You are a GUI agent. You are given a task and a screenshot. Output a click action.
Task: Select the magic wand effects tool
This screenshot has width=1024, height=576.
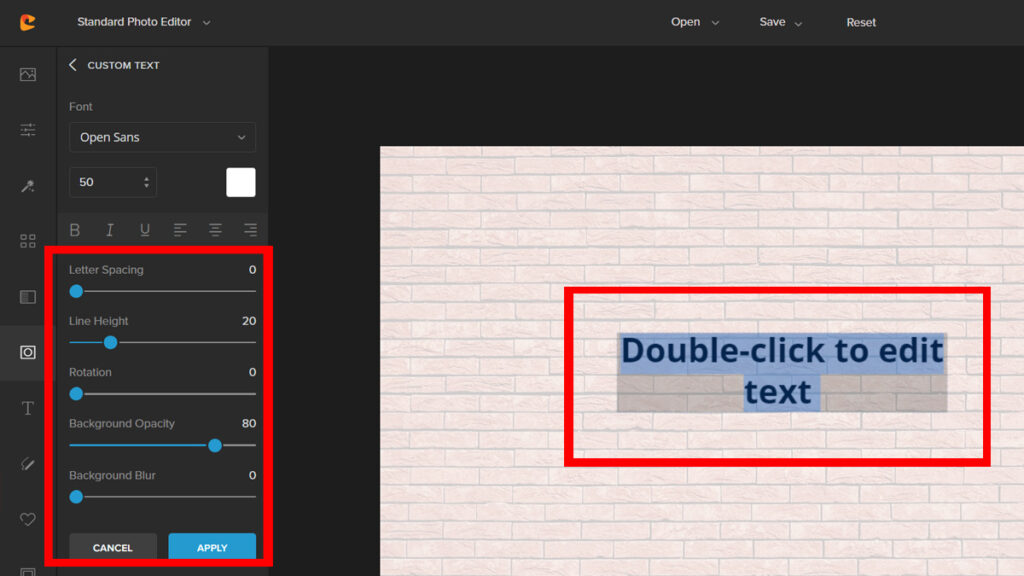click(x=27, y=186)
